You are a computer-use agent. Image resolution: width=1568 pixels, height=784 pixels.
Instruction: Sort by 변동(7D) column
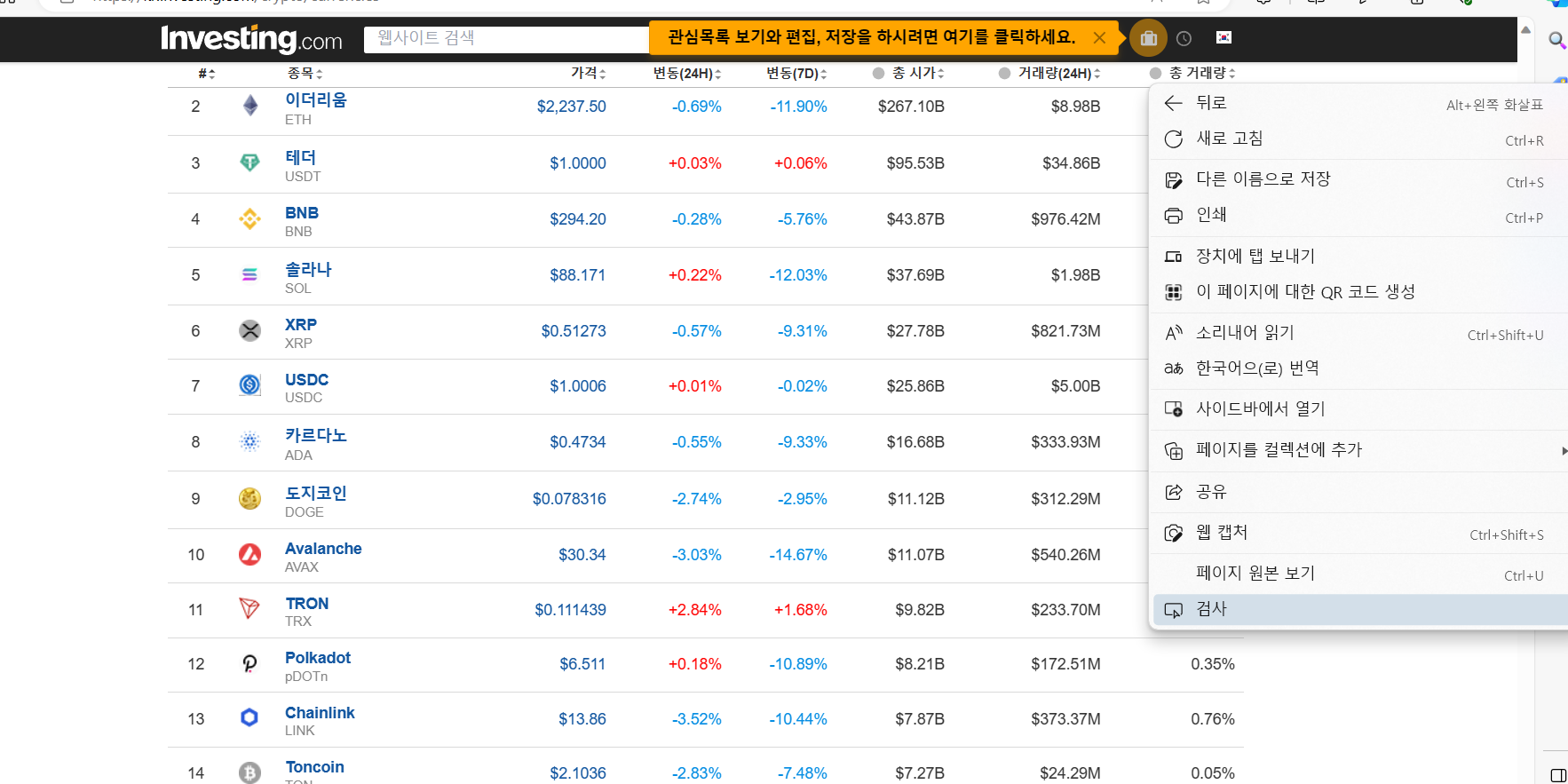pyautogui.click(x=797, y=73)
